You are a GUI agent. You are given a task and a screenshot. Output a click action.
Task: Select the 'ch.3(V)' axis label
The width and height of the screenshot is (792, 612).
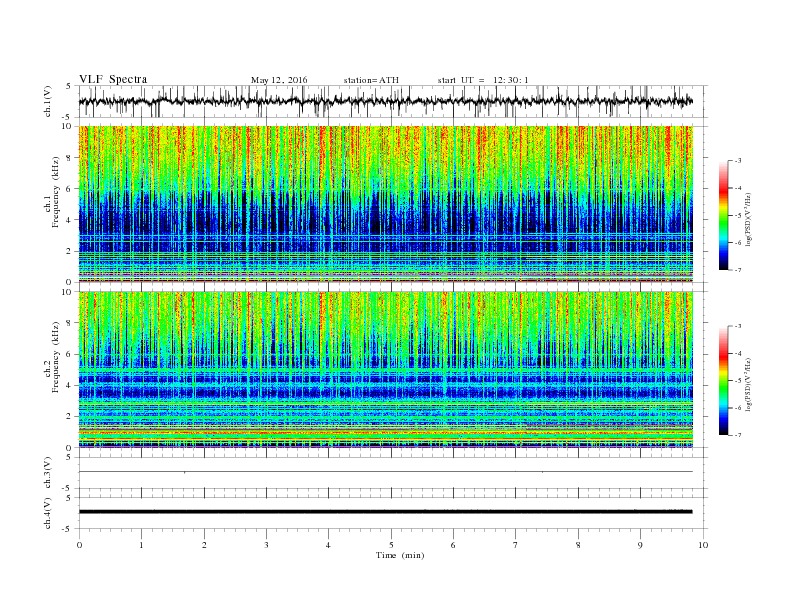48,473
